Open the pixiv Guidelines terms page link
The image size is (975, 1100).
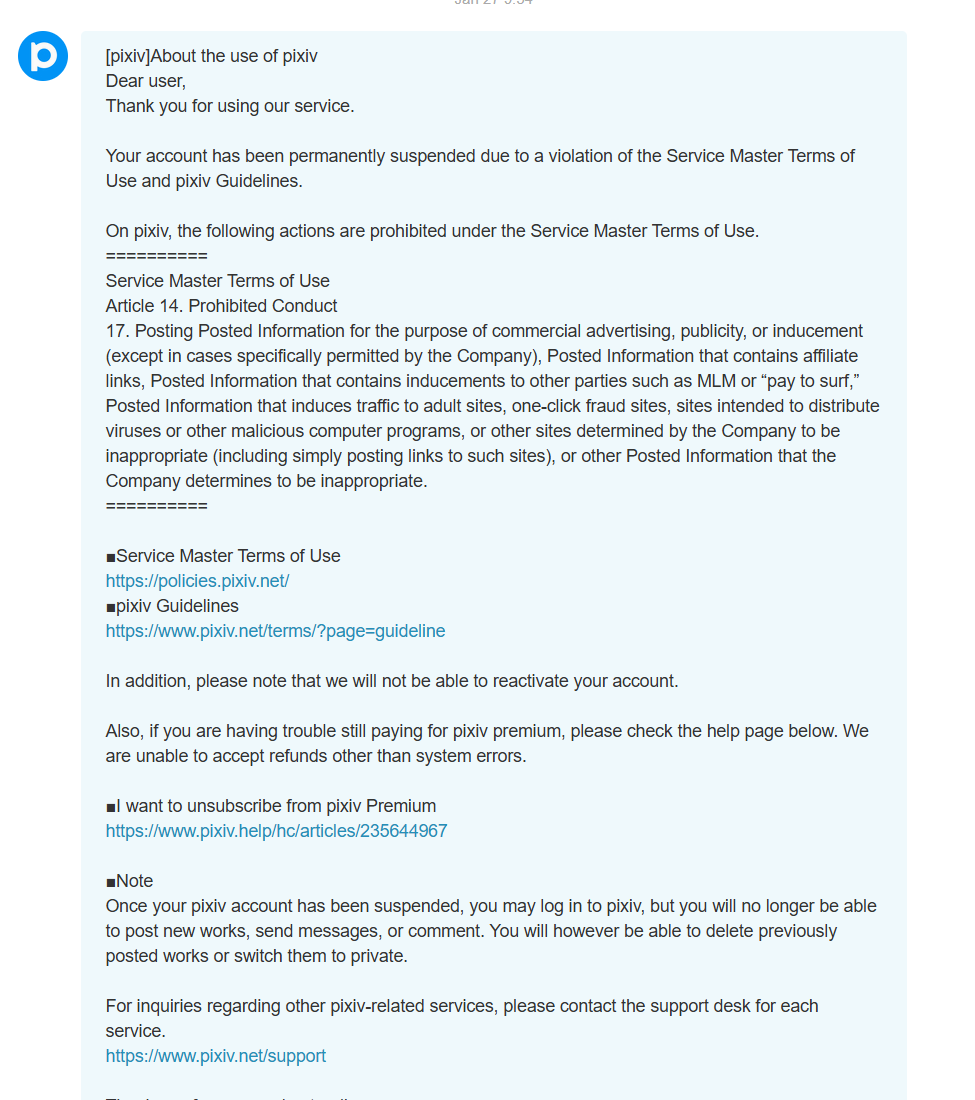275,631
